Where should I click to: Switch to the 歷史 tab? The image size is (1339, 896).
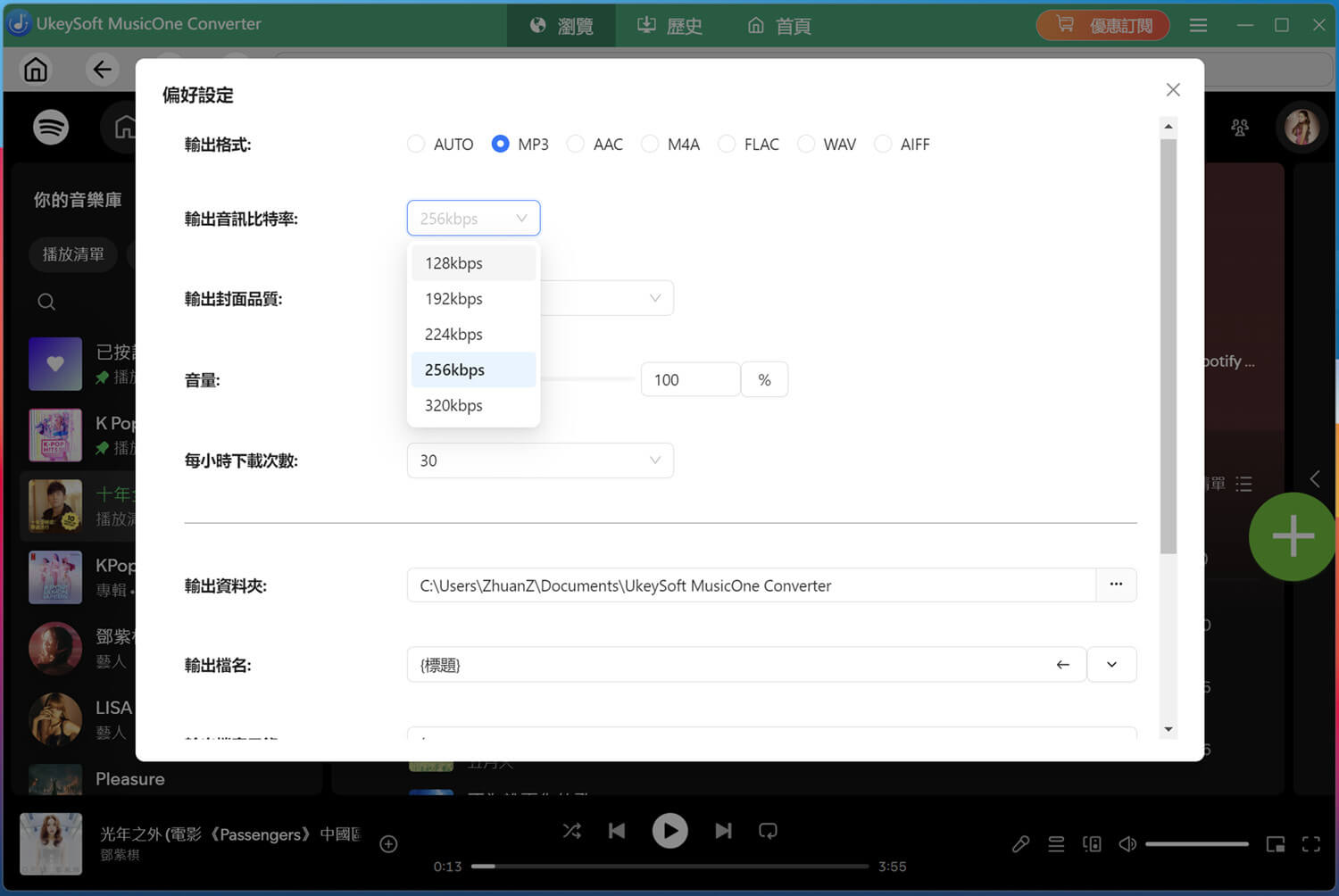coord(669,26)
